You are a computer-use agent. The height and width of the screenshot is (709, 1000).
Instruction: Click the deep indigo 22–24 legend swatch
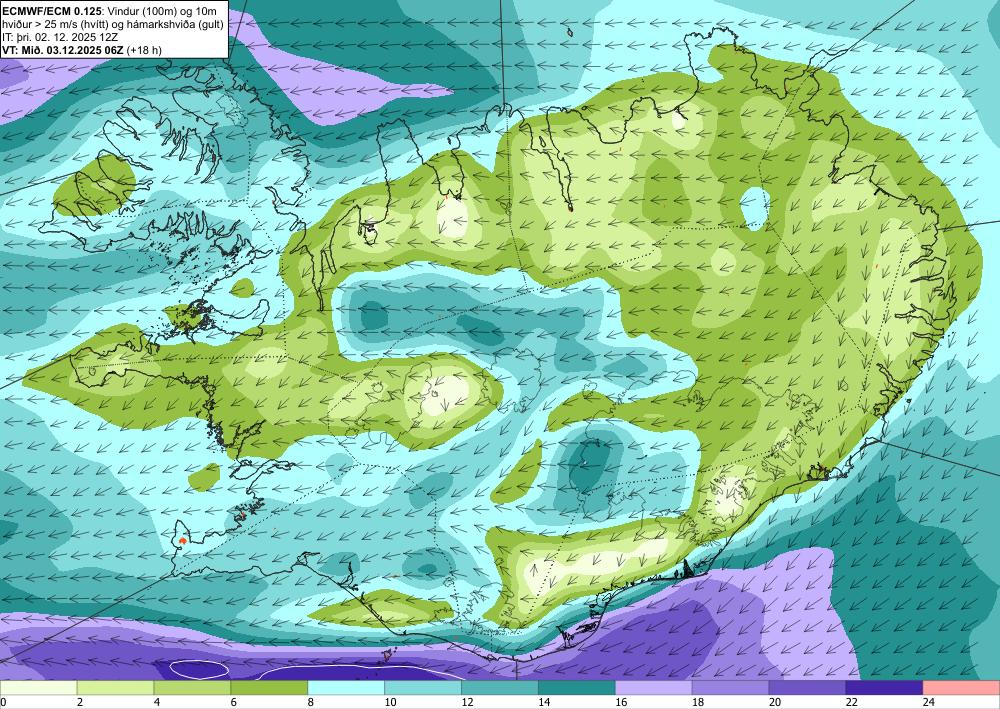tap(884, 688)
